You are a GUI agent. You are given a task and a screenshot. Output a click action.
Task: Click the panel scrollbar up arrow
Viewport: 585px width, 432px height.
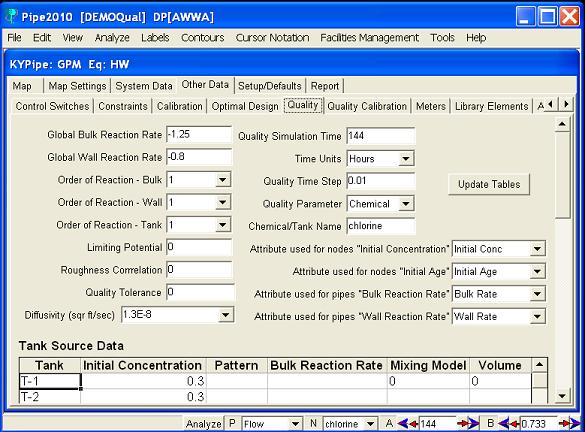[562, 124]
